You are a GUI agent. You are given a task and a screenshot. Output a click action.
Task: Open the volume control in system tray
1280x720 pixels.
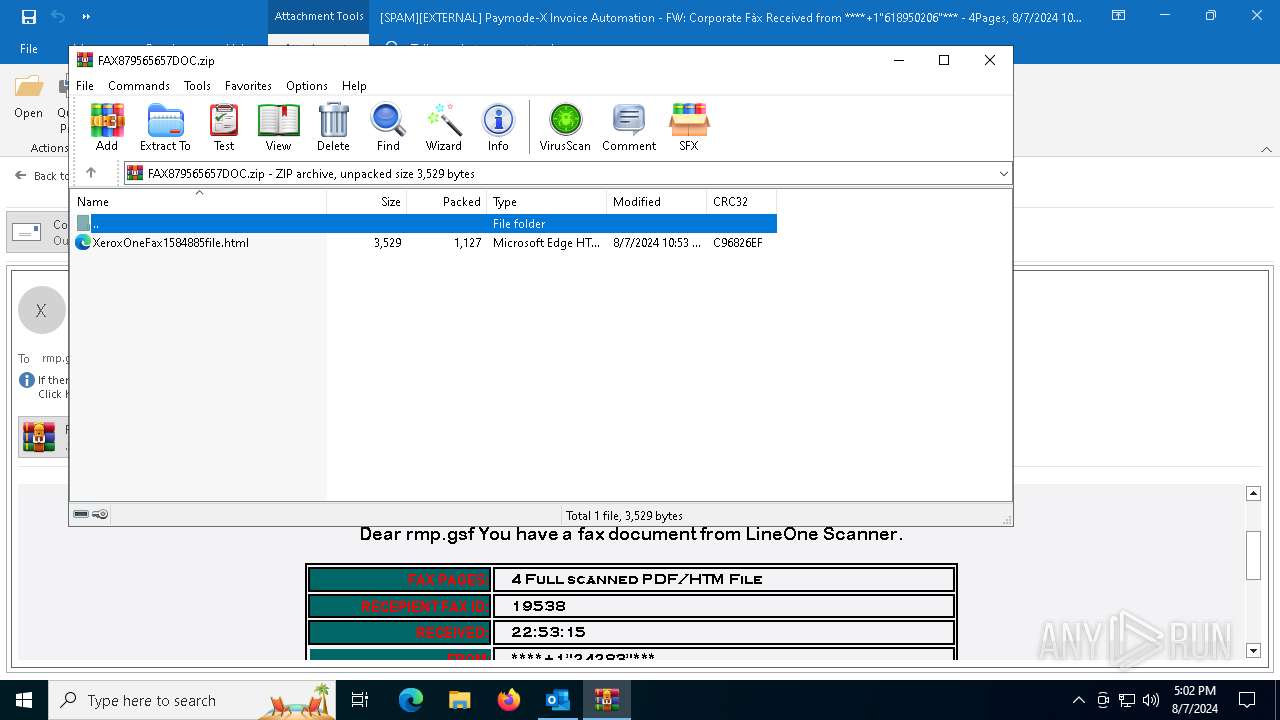(x=1151, y=700)
